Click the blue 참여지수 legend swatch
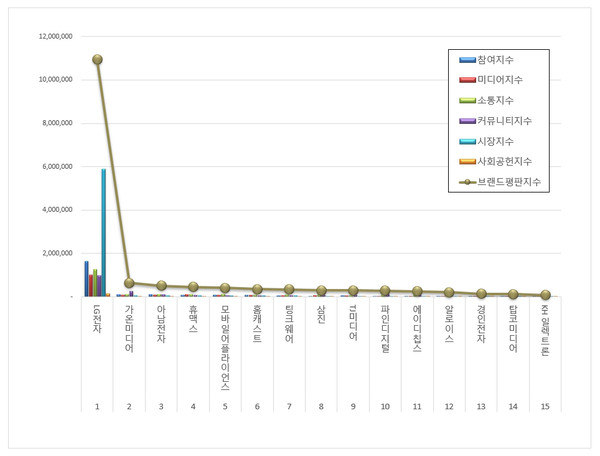 pyautogui.click(x=467, y=60)
